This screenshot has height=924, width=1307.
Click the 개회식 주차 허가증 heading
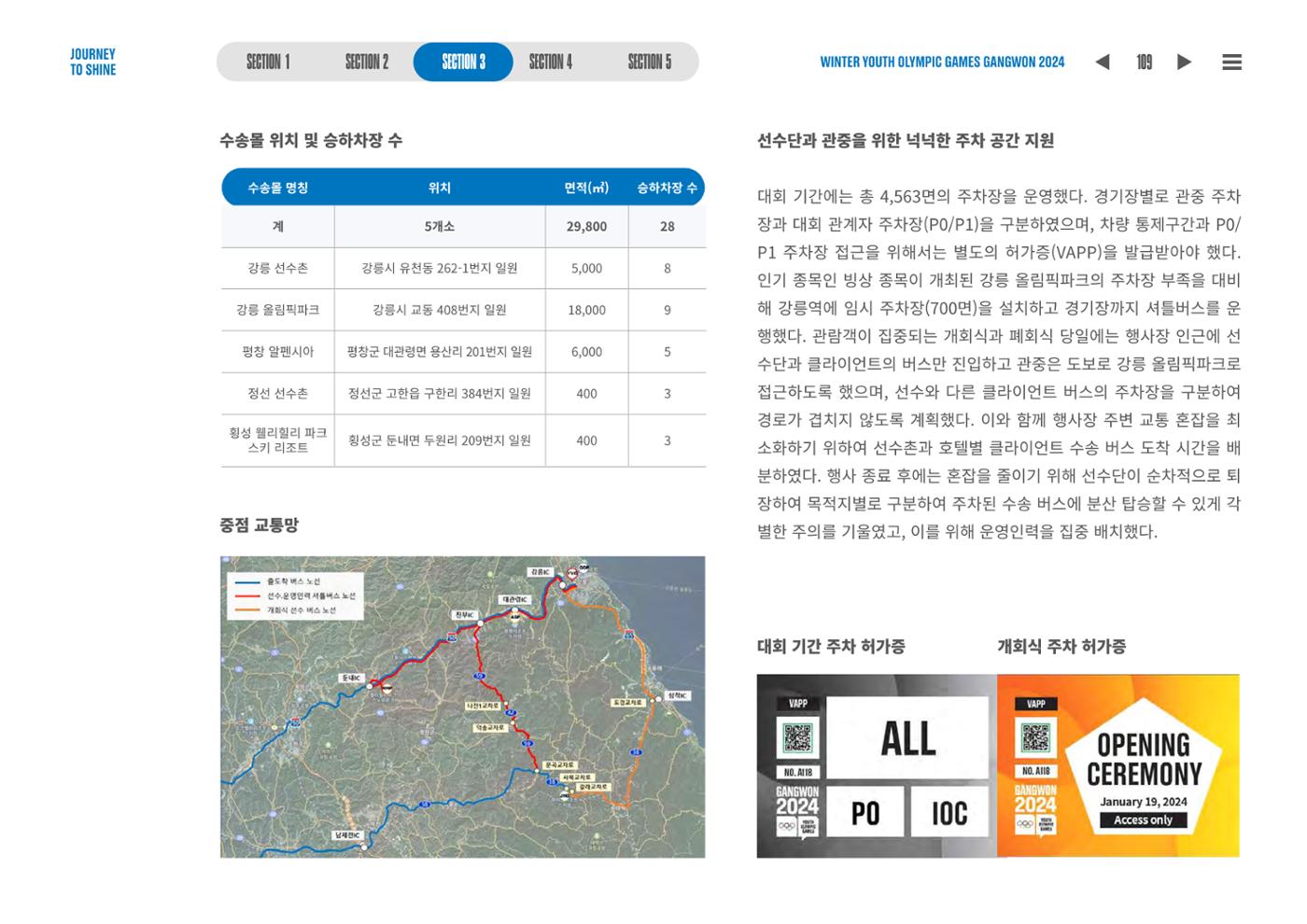tap(1061, 647)
